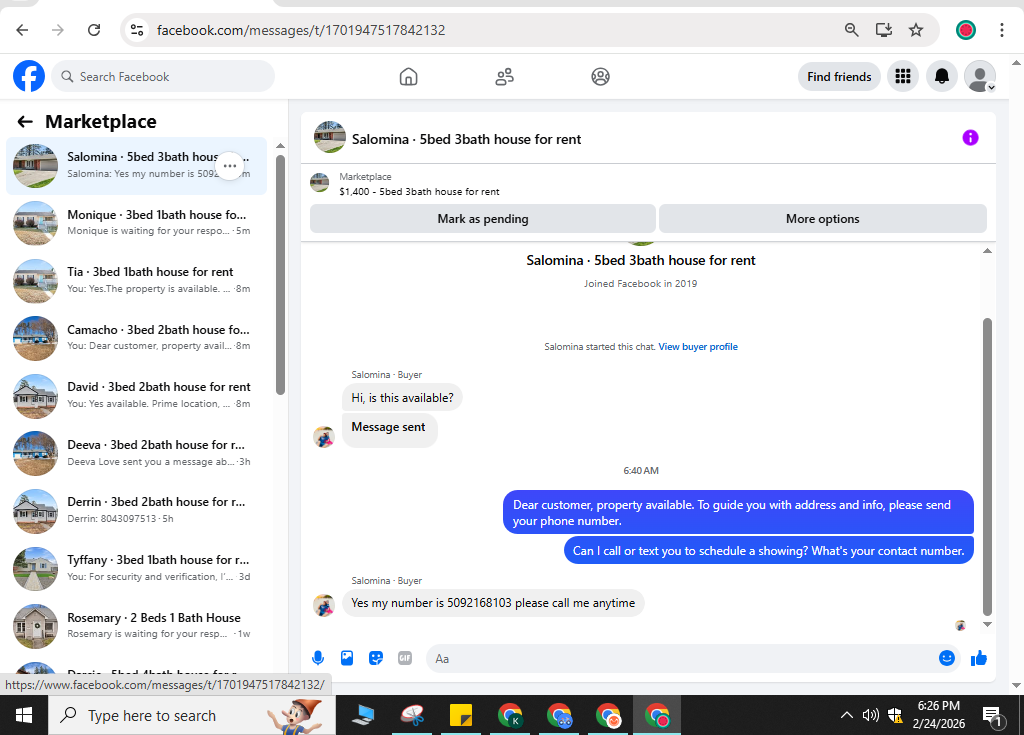
Task: Click the install app icon in address bar
Action: click(884, 29)
